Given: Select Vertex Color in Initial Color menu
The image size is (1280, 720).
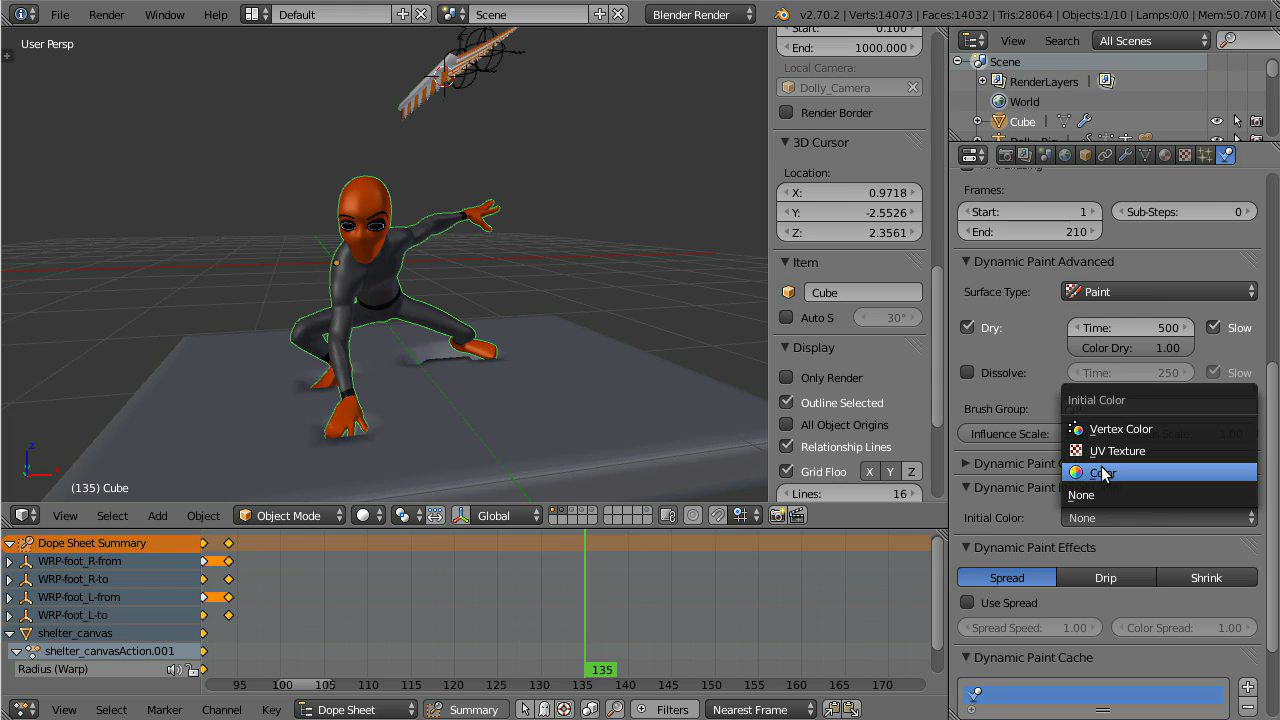Looking at the screenshot, I should tap(1159, 428).
